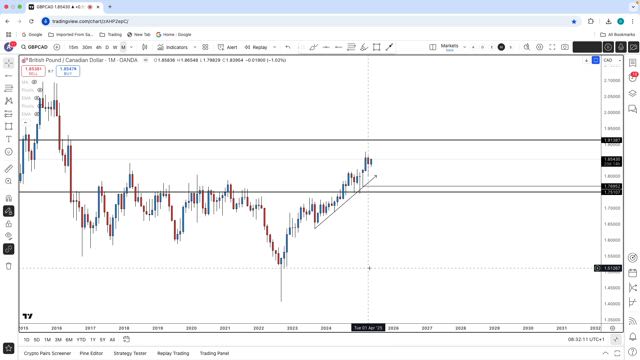Image resolution: width=640 pixels, height=360 pixels.
Task: Click the Indicators button
Action: pyautogui.click(x=173, y=47)
